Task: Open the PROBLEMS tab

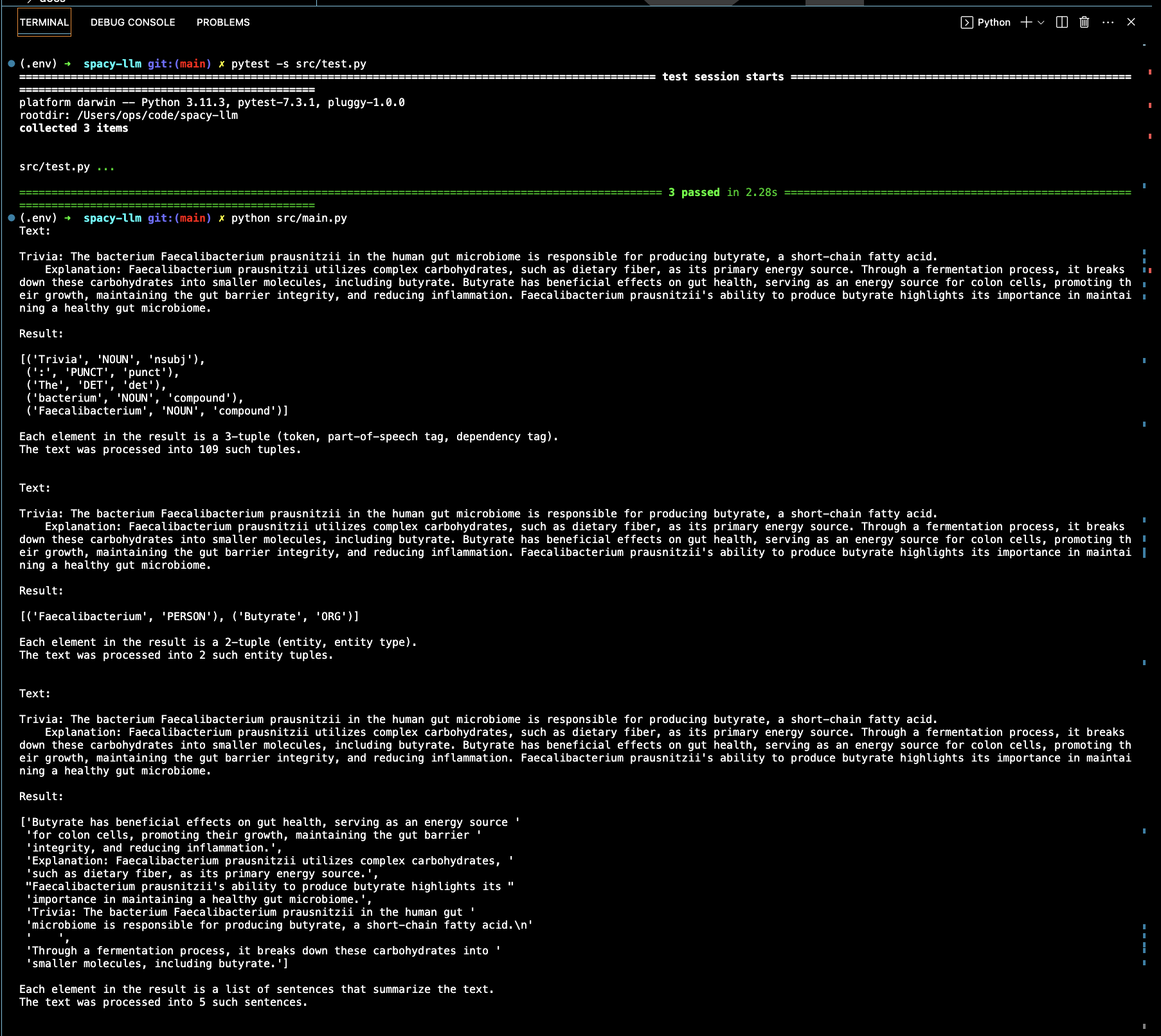Action: (x=223, y=22)
